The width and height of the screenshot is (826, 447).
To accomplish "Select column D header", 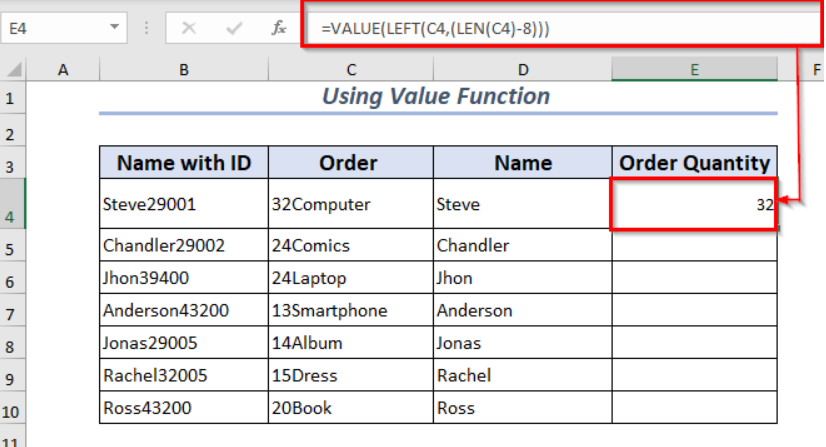I will (x=522, y=69).
